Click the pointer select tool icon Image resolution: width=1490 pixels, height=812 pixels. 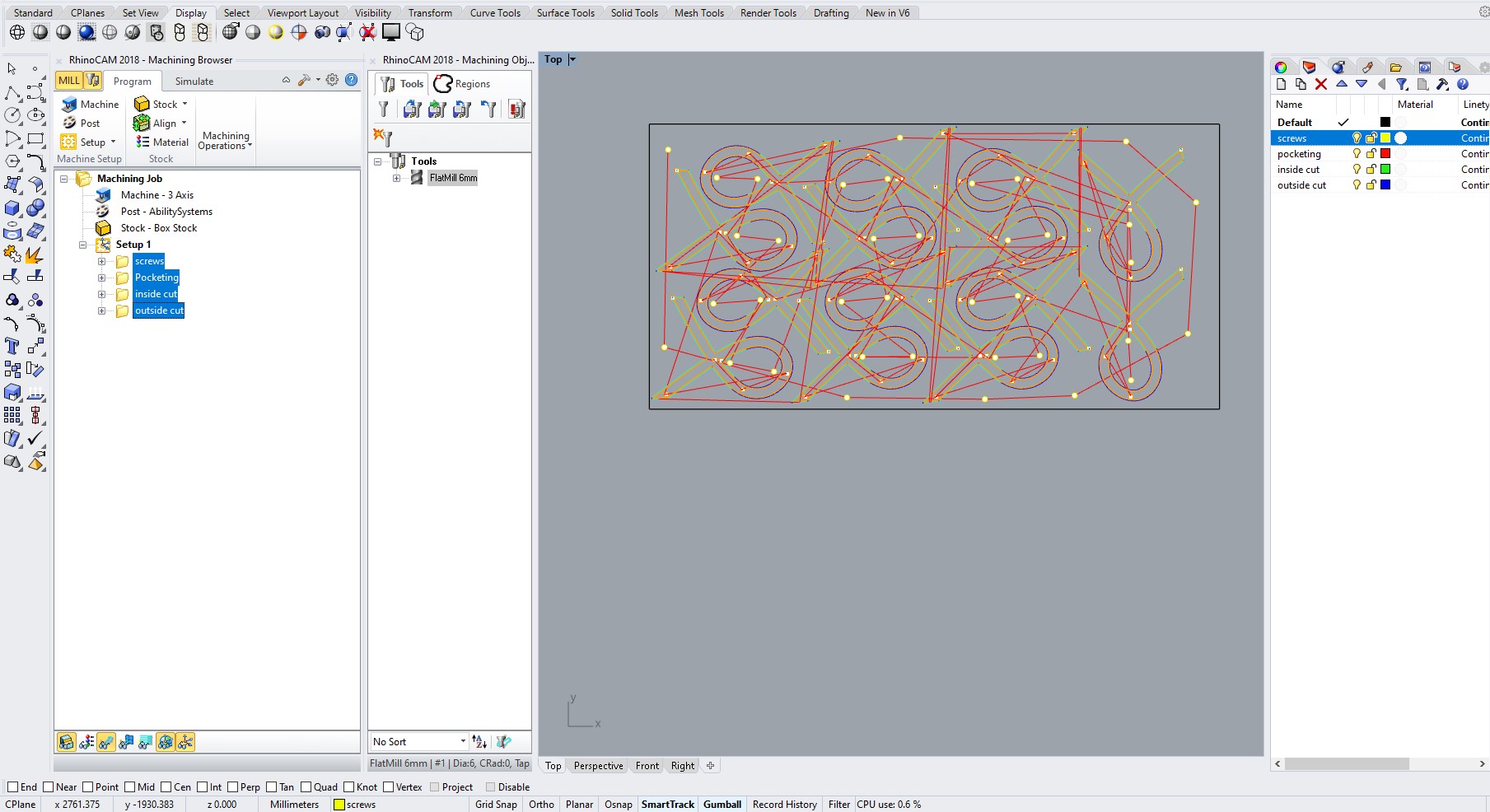[12, 69]
